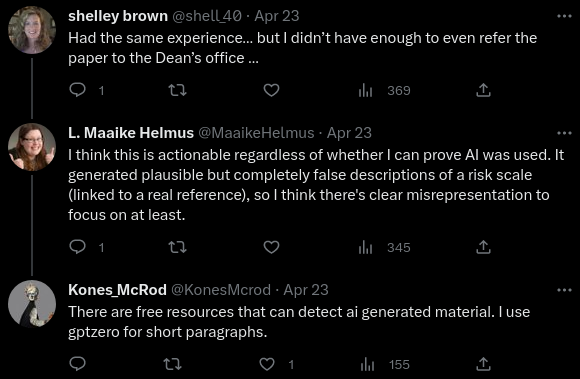
Task: Like L. Maaike Helmus's tweet
Action: click(x=271, y=247)
